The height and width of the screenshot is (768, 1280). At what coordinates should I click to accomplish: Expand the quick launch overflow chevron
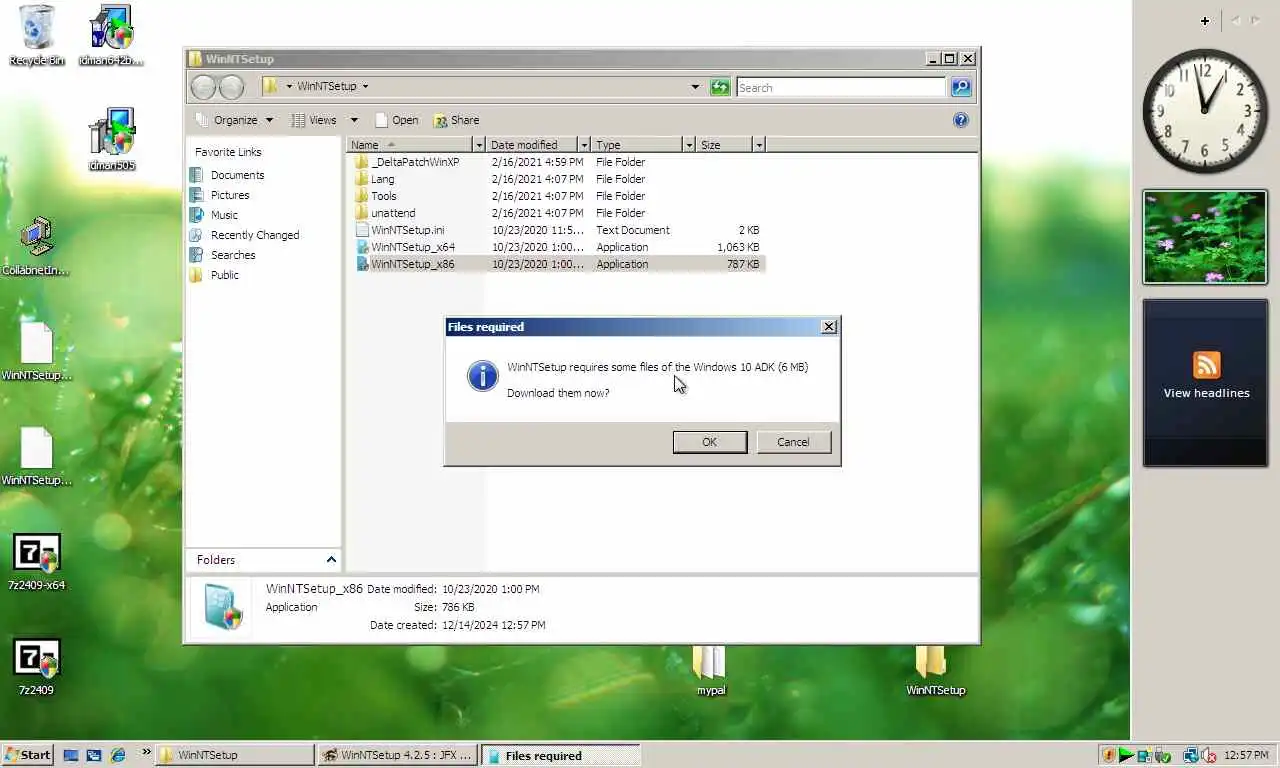click(146, 752)
